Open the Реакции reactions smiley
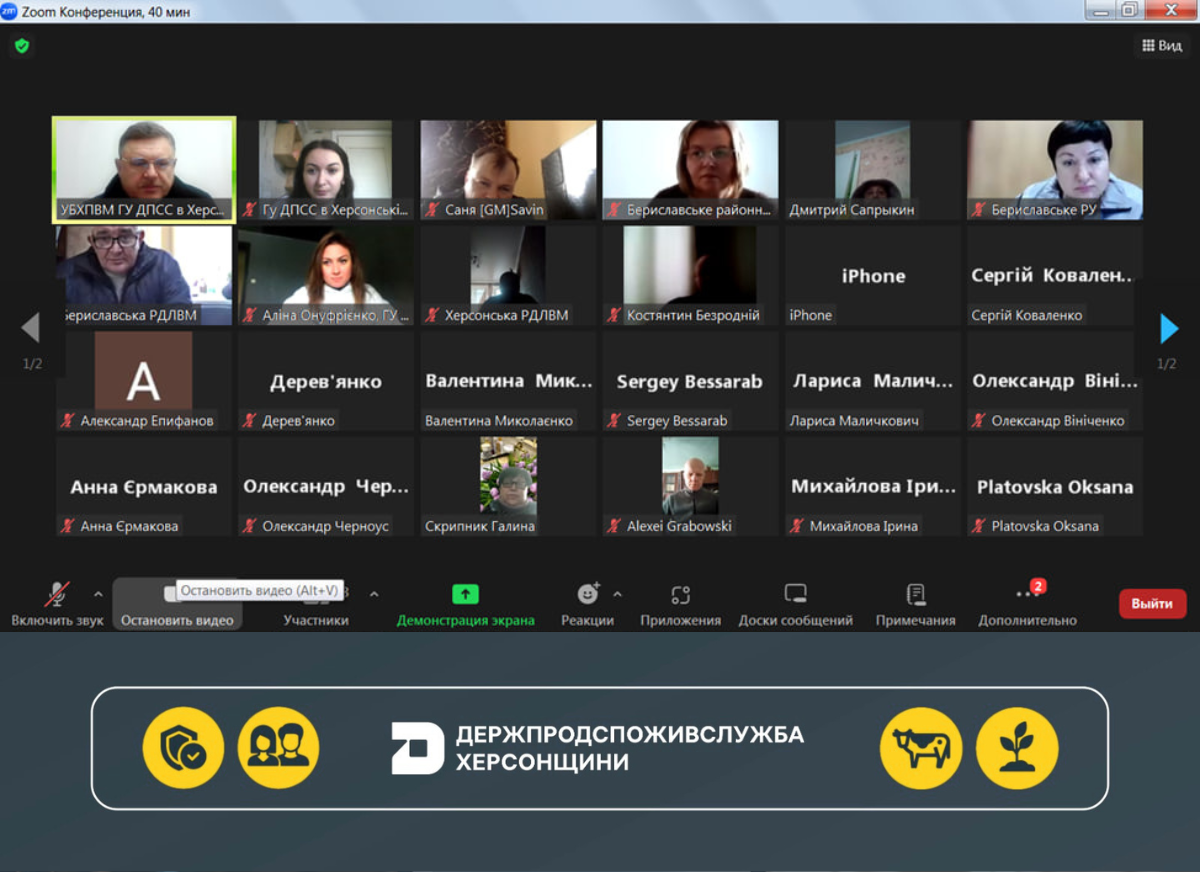 click(588, 603)
